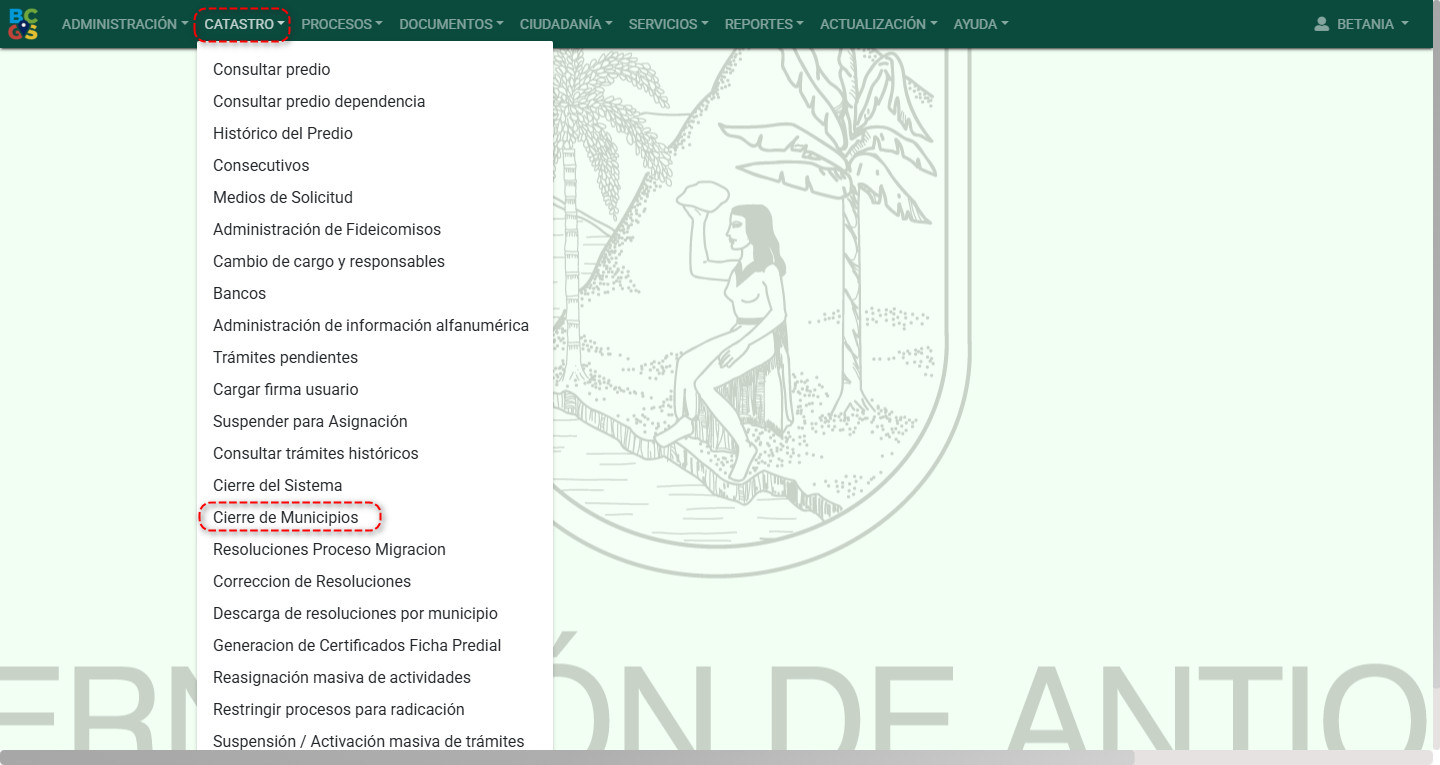Choose Descarga de resoluciones por municipio
Viewport: 1440px width, 765px height.
(x=375, y=613)
